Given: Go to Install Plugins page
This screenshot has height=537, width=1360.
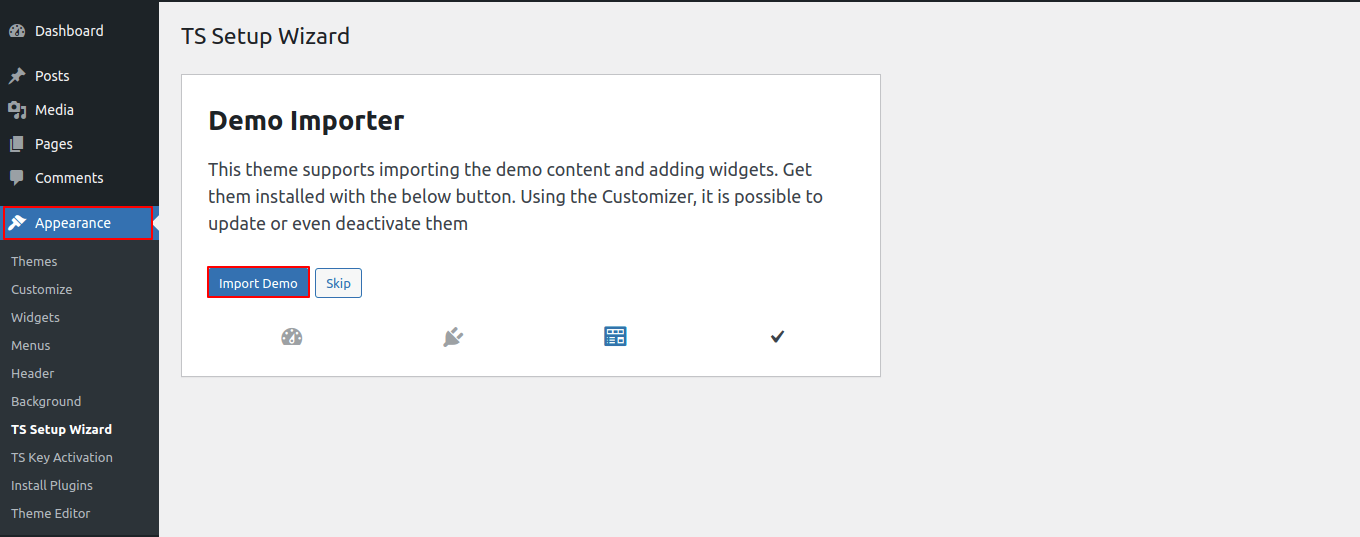Looking at the screenshot, I should coord(51,485).
